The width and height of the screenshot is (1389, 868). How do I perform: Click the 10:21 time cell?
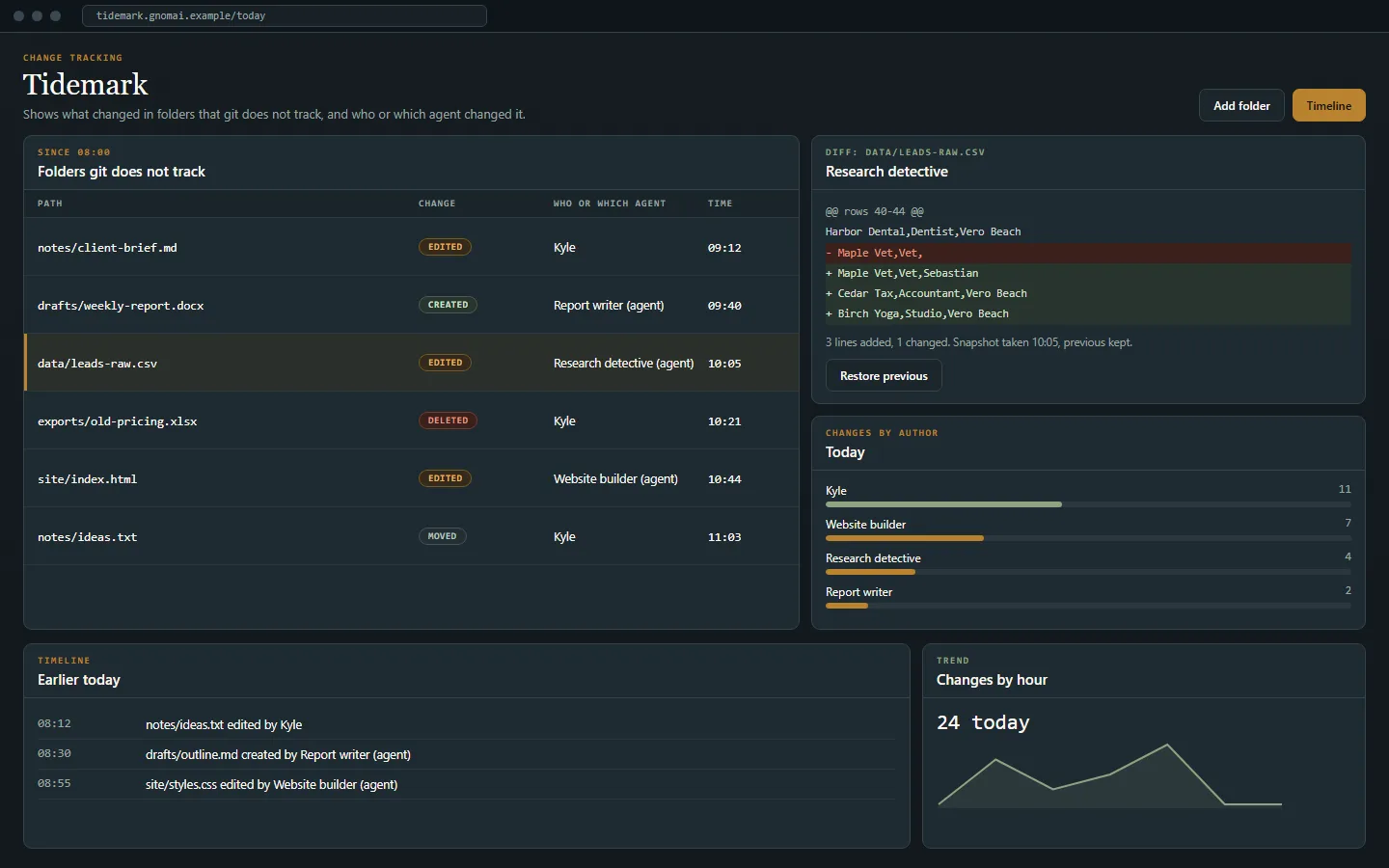(724, 421)
